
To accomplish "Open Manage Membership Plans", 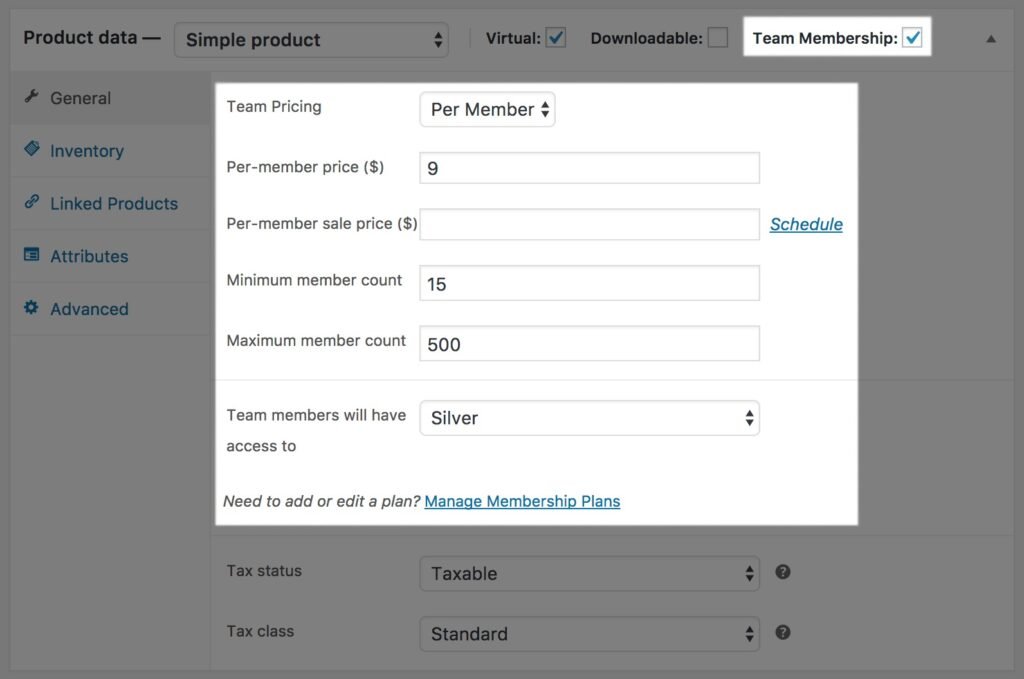I will pyautogui.click(x=521, y=501).
